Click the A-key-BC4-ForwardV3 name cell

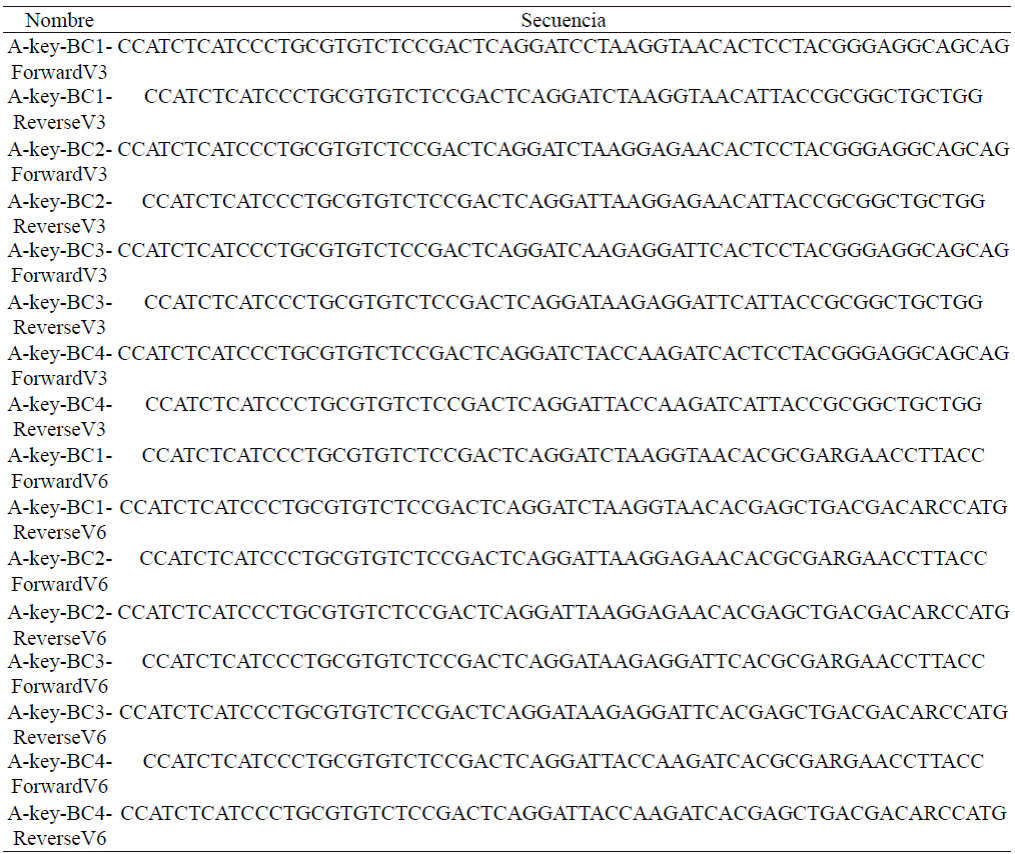tap(60, 366)
